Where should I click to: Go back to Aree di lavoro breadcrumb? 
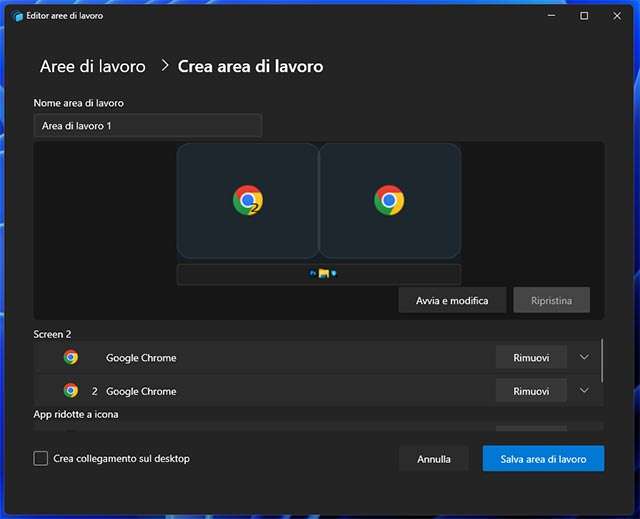click(92, 67)
